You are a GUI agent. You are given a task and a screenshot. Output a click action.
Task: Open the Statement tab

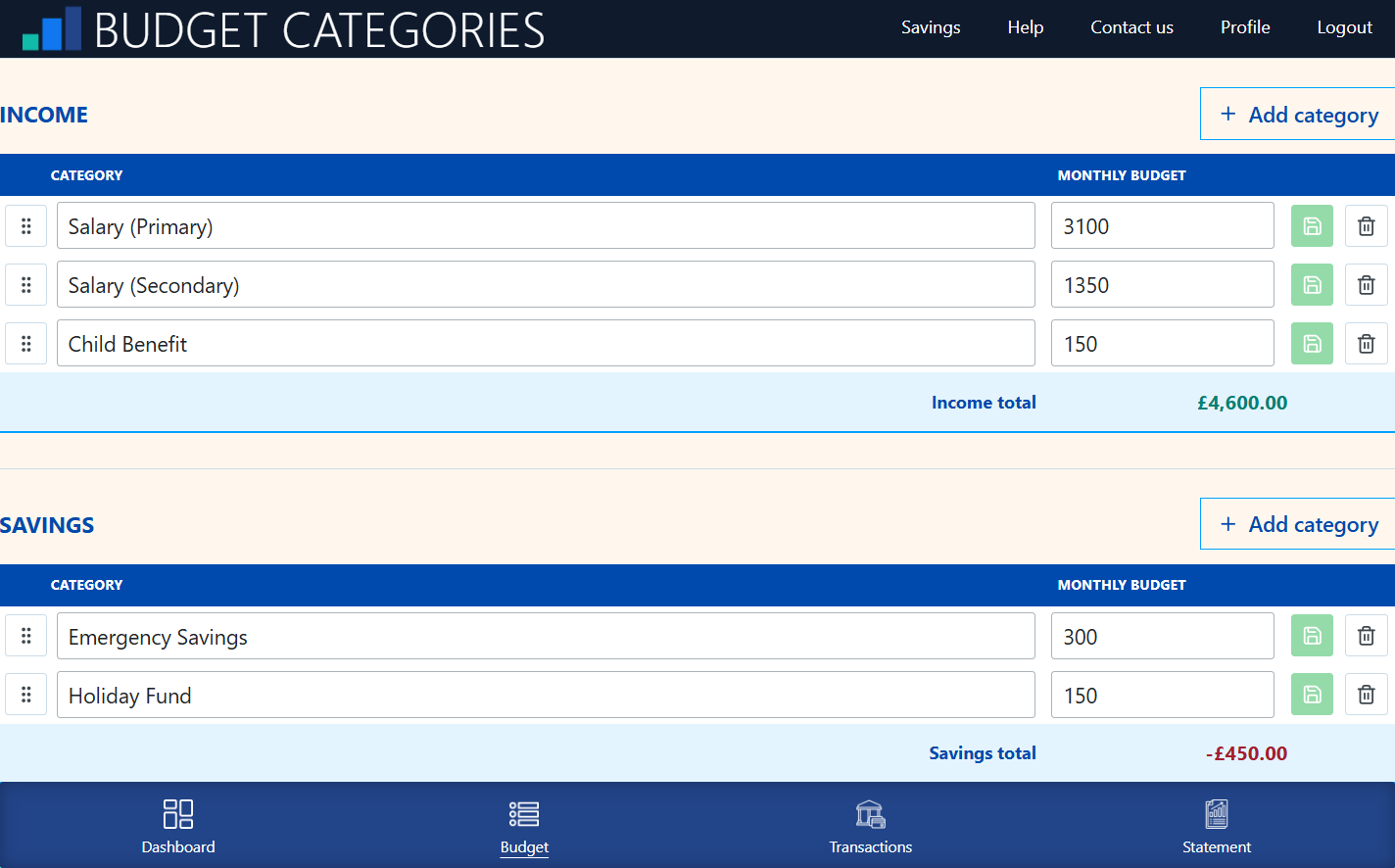tap(1217, 827)
